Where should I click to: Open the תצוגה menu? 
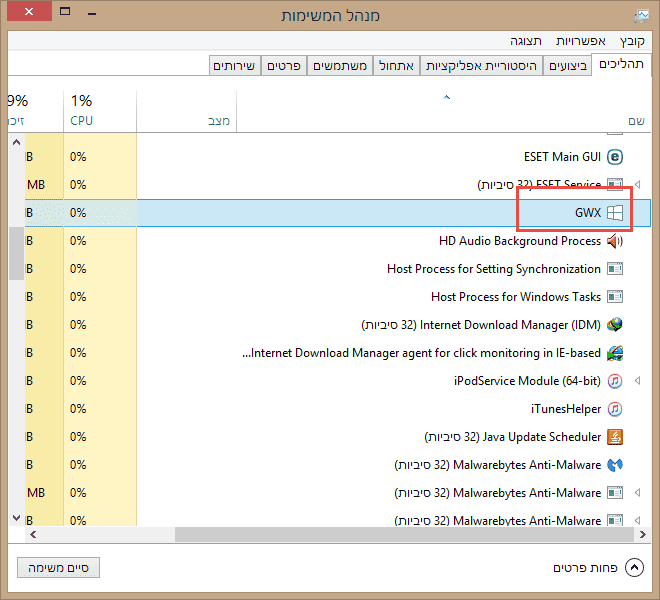click(x=525, y=41)
